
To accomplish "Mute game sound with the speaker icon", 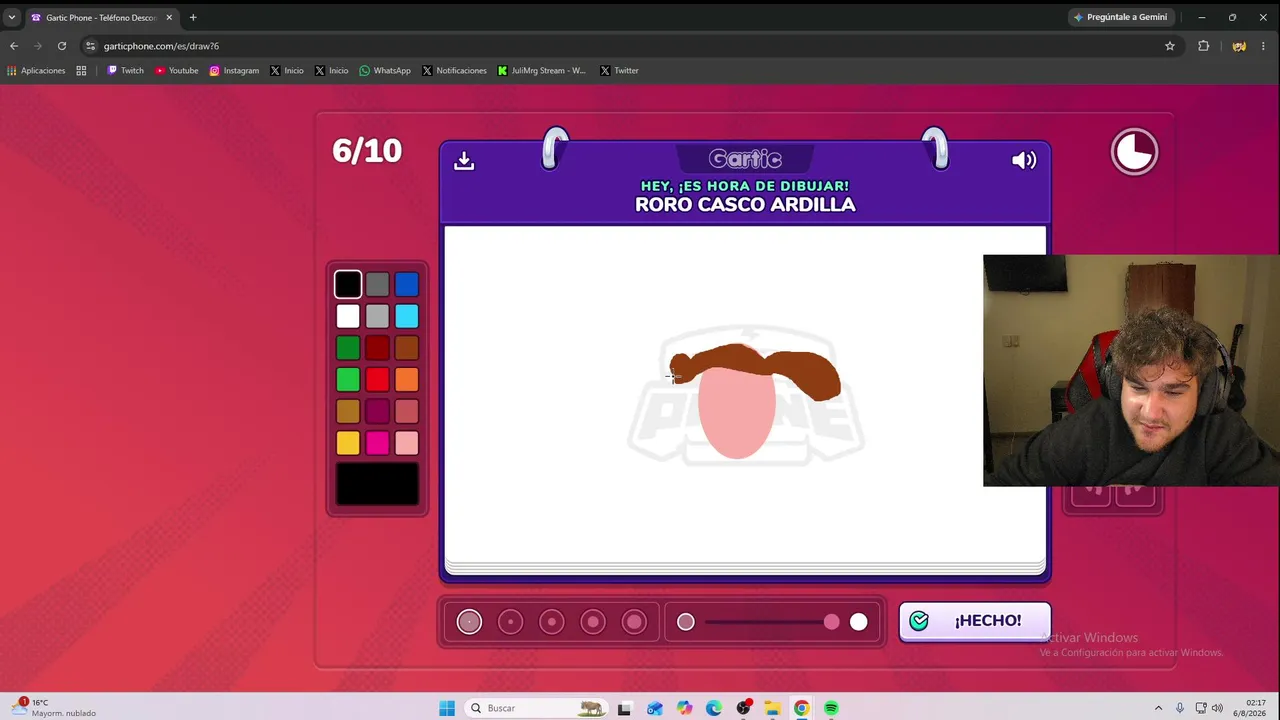I will coord(1024,160).
